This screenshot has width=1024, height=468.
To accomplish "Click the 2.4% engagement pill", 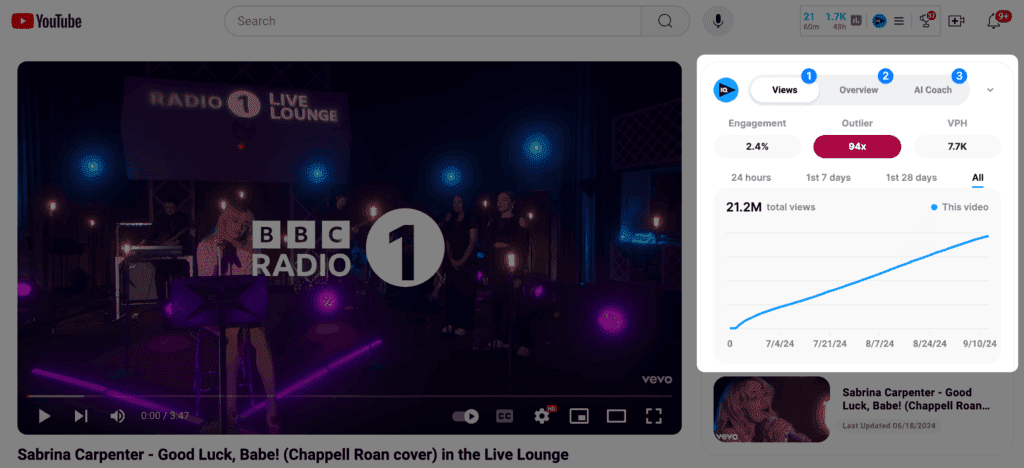I will (757, 146).
